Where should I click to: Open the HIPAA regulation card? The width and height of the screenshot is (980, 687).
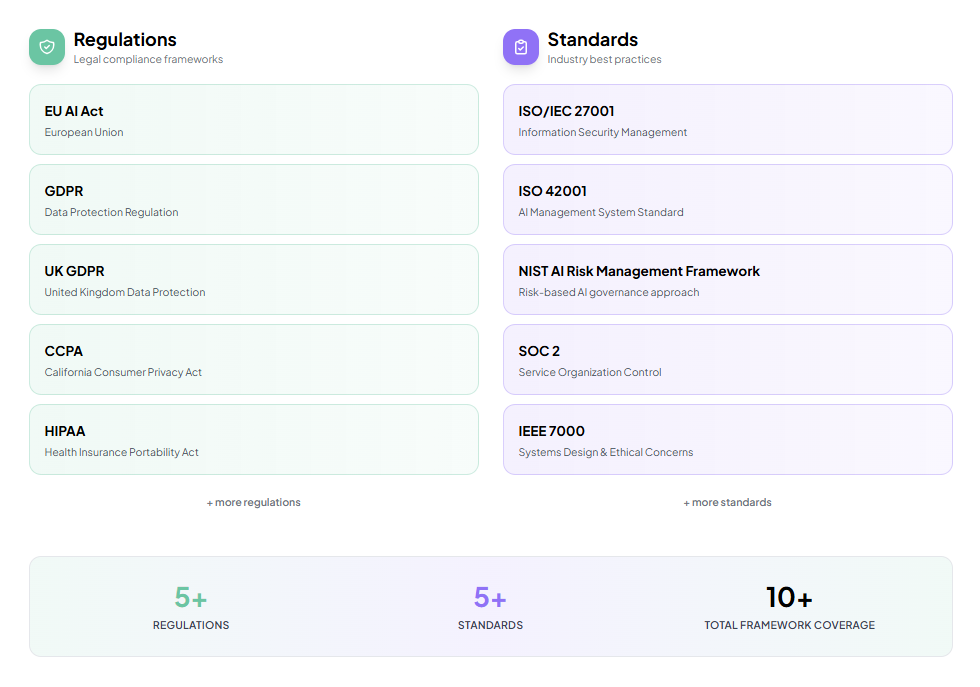254,440
